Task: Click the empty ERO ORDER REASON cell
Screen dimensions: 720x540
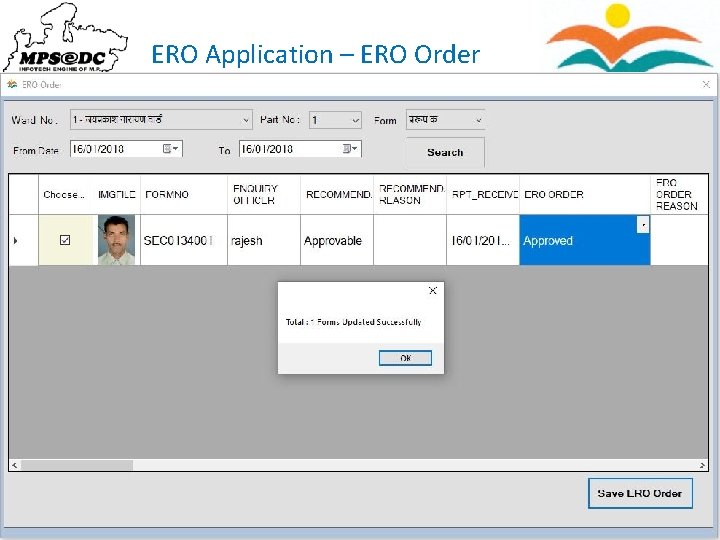Action: click(x=680, y=240)
